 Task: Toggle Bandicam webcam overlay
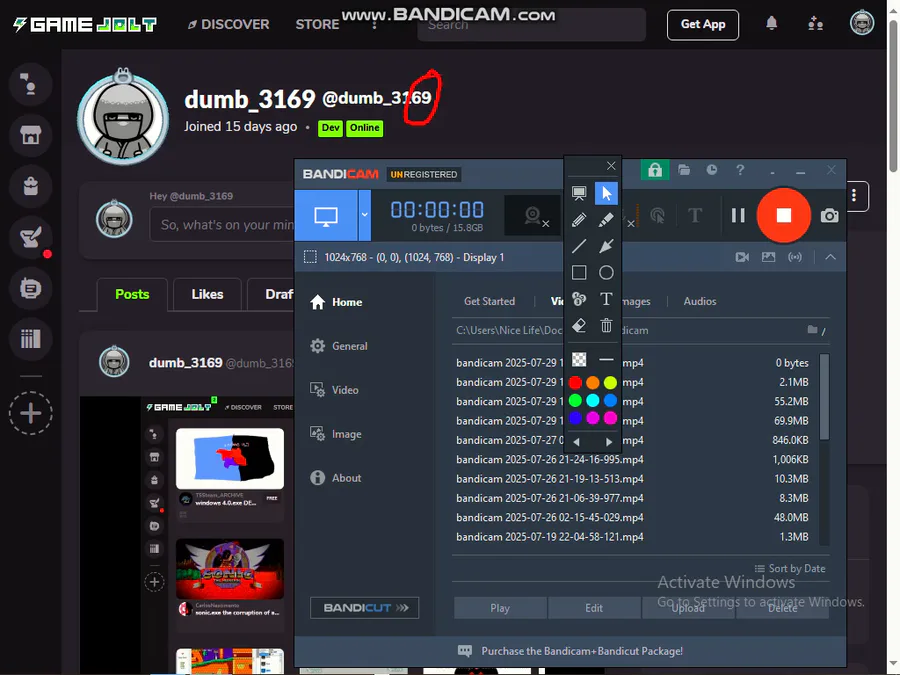pos(533,216)
